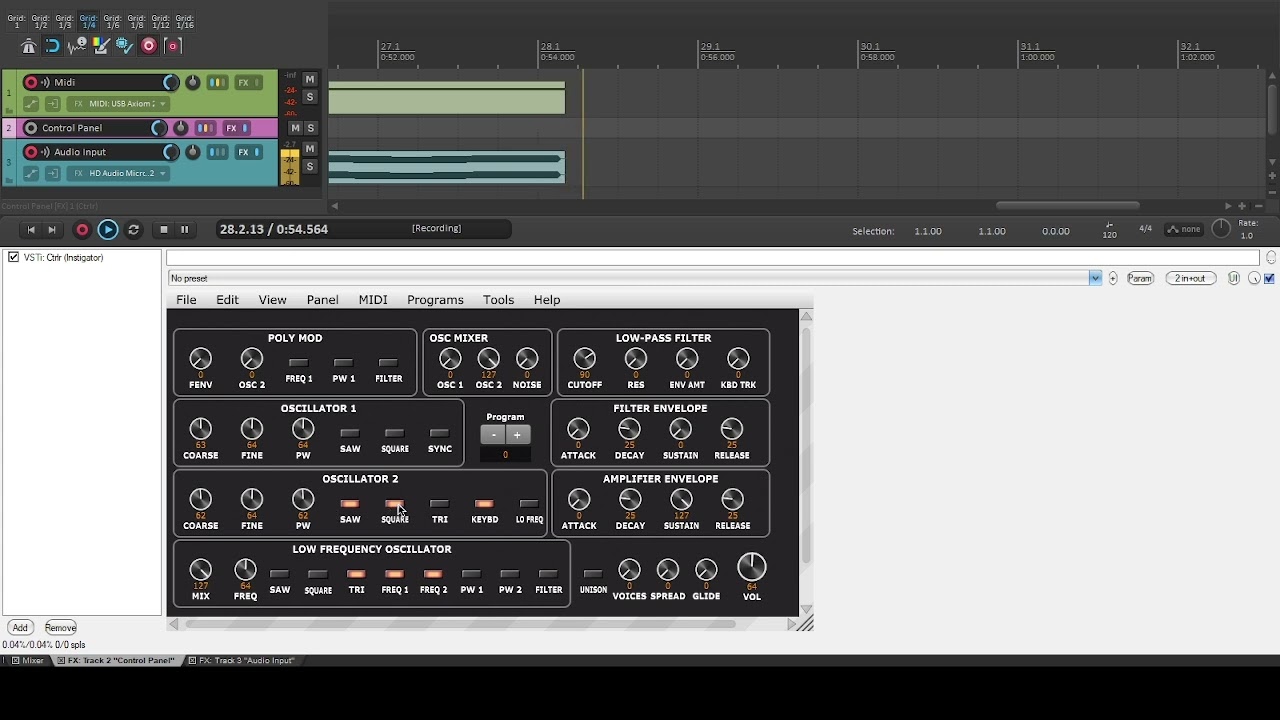Open FX chain for Midi track
The height and width of the screenshot is (720, 1280).
coord(243,83)
